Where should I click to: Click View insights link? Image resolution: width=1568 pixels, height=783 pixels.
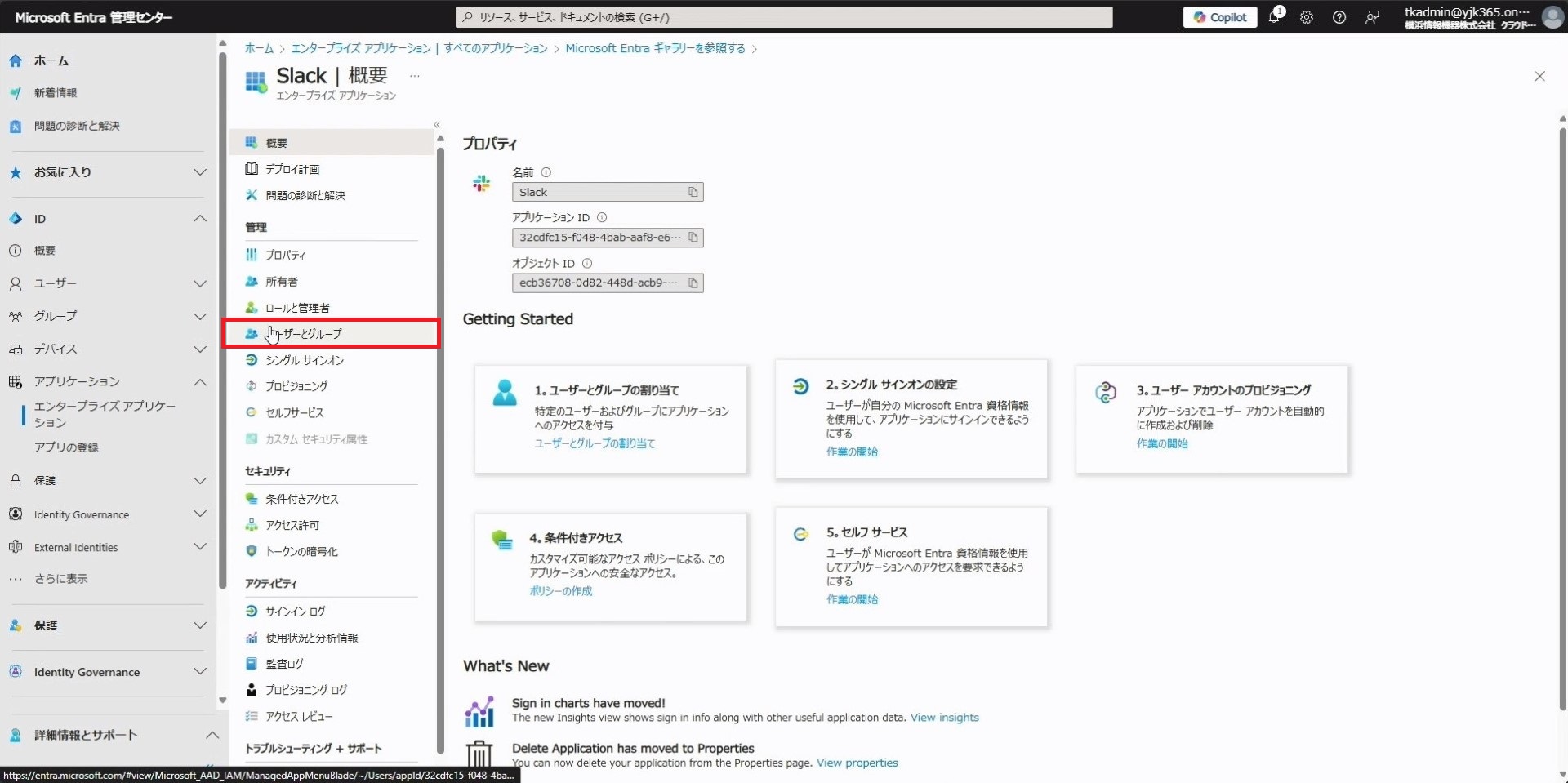[944, 718]
